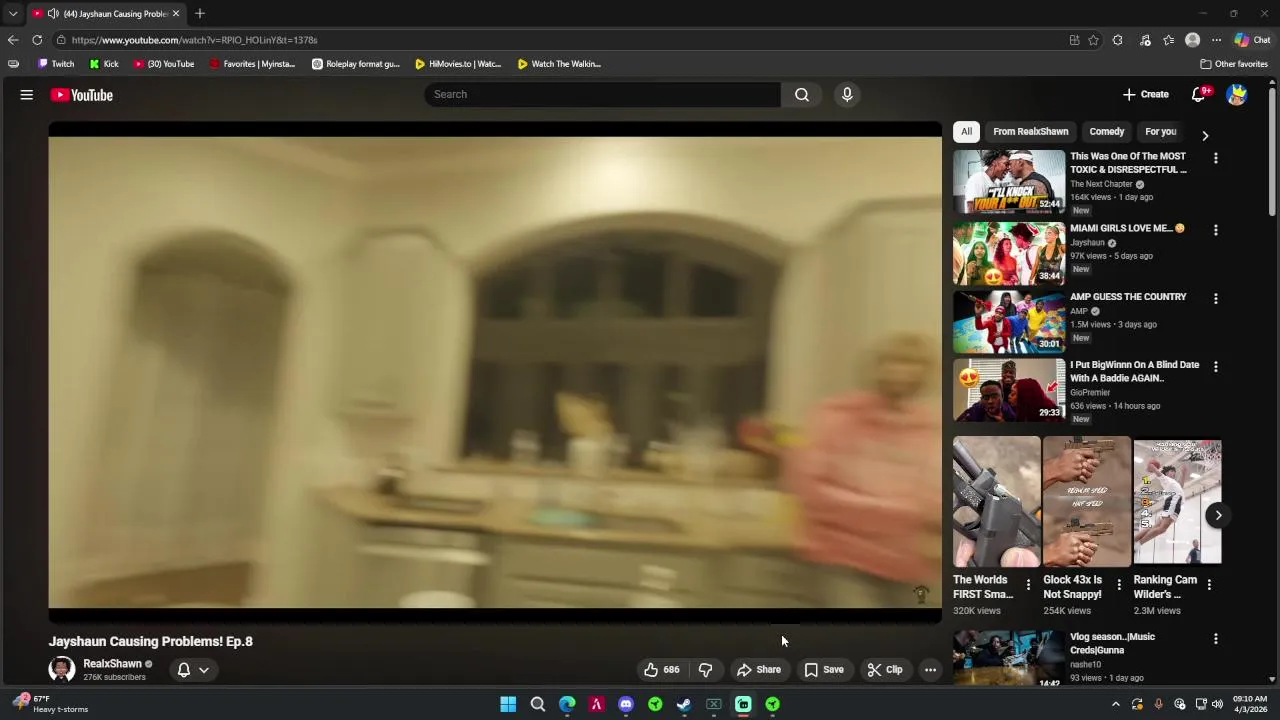Open the RealxShawn channel name link
The height and width of the screenshot is (720, 1280).
click(x=112, y=664)
